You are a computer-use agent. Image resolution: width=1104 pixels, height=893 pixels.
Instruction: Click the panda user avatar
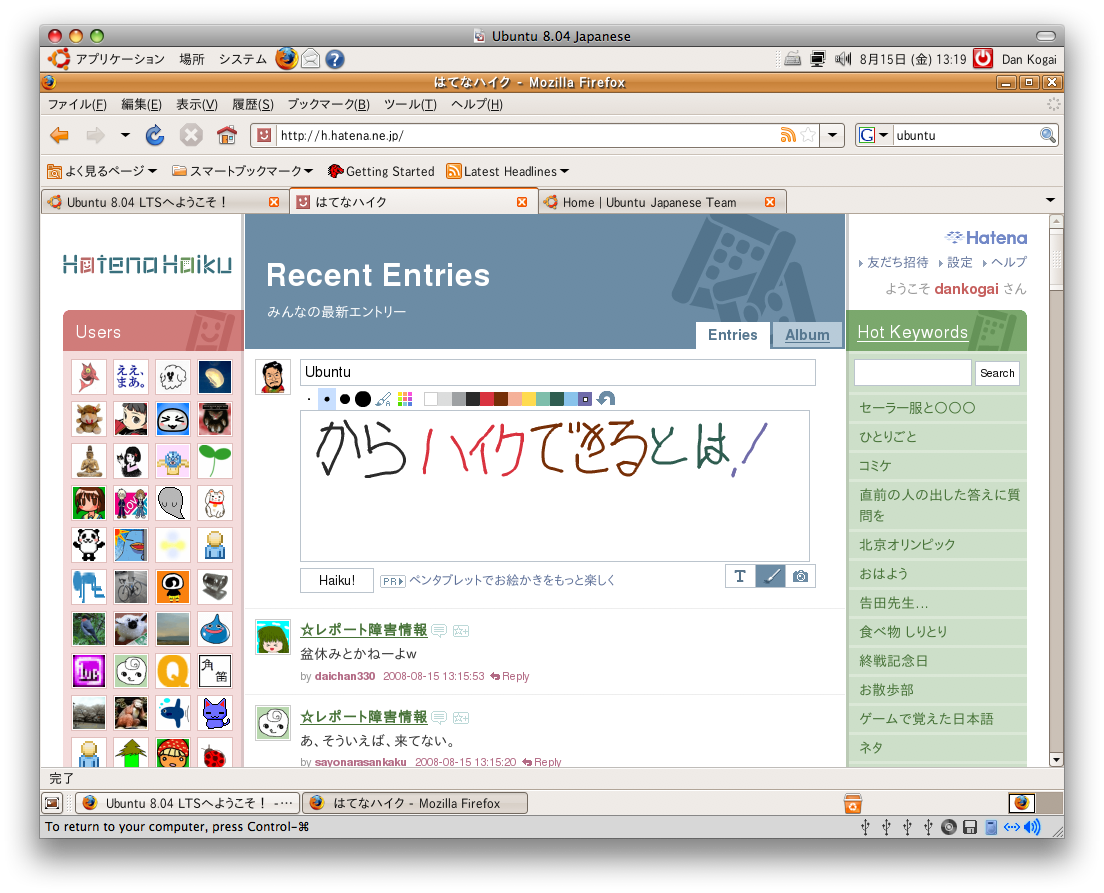[89, 545]
